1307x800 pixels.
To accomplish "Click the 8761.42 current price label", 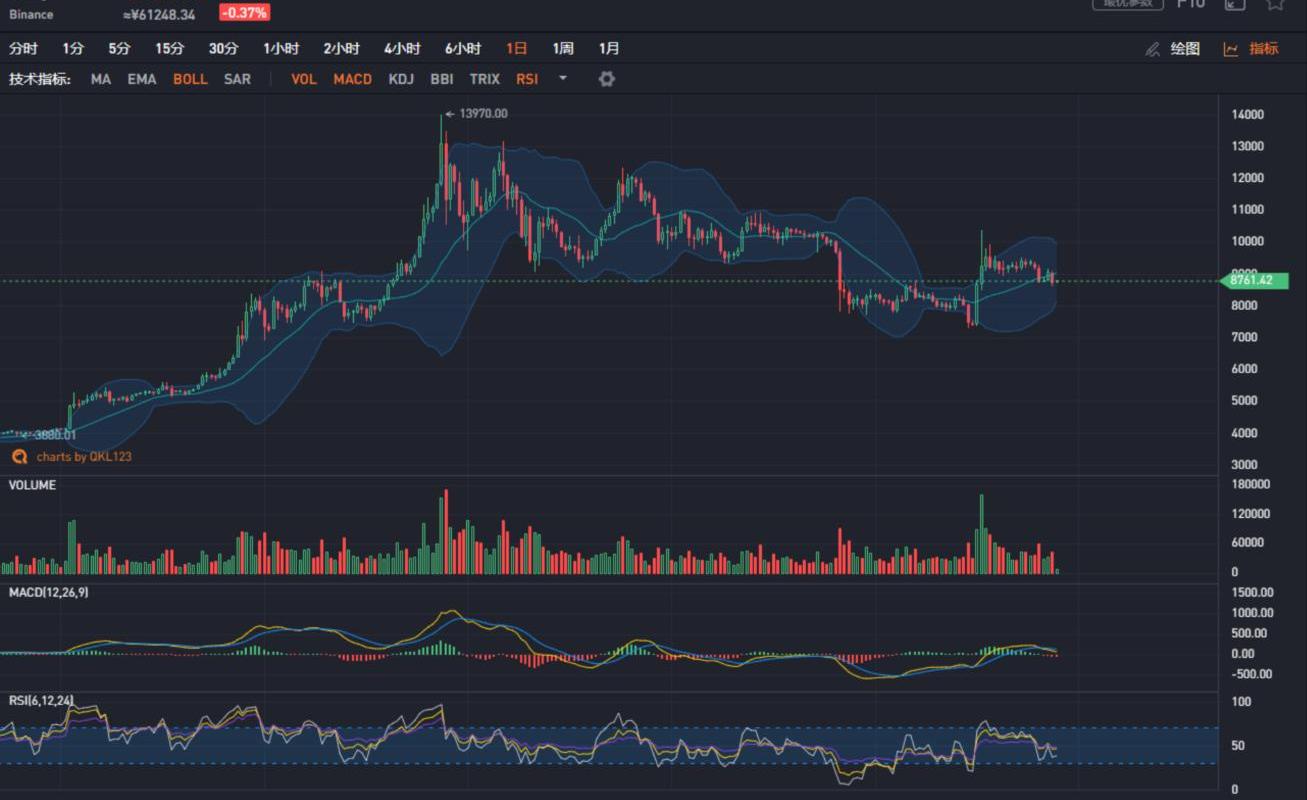I will click(1251, 281).
